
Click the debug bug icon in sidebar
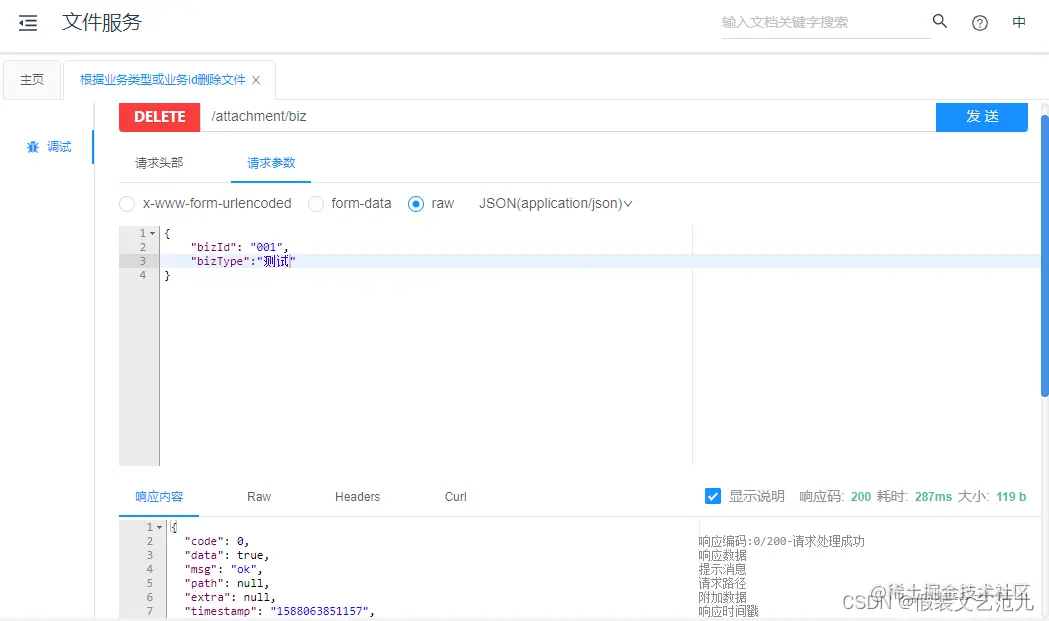click(33, 147)
